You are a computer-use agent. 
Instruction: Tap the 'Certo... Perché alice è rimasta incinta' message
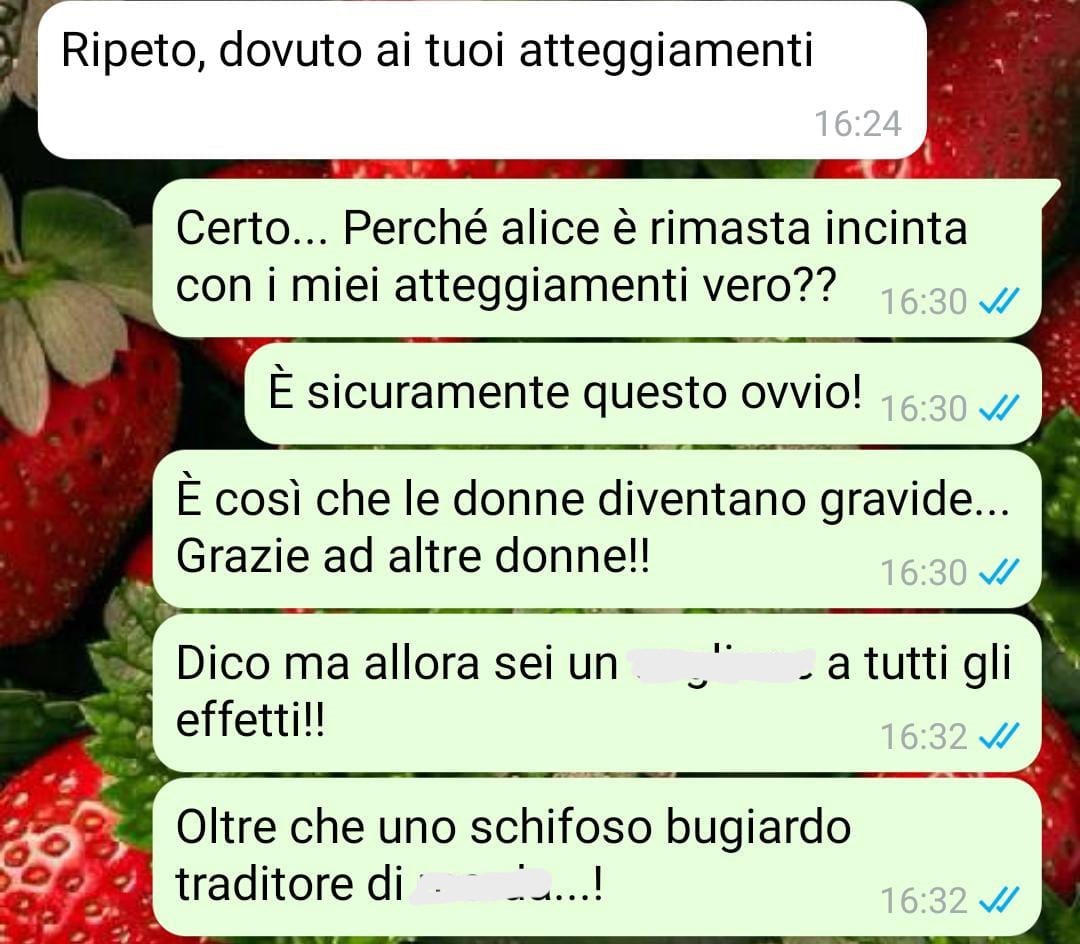click(x=596, y=258)
